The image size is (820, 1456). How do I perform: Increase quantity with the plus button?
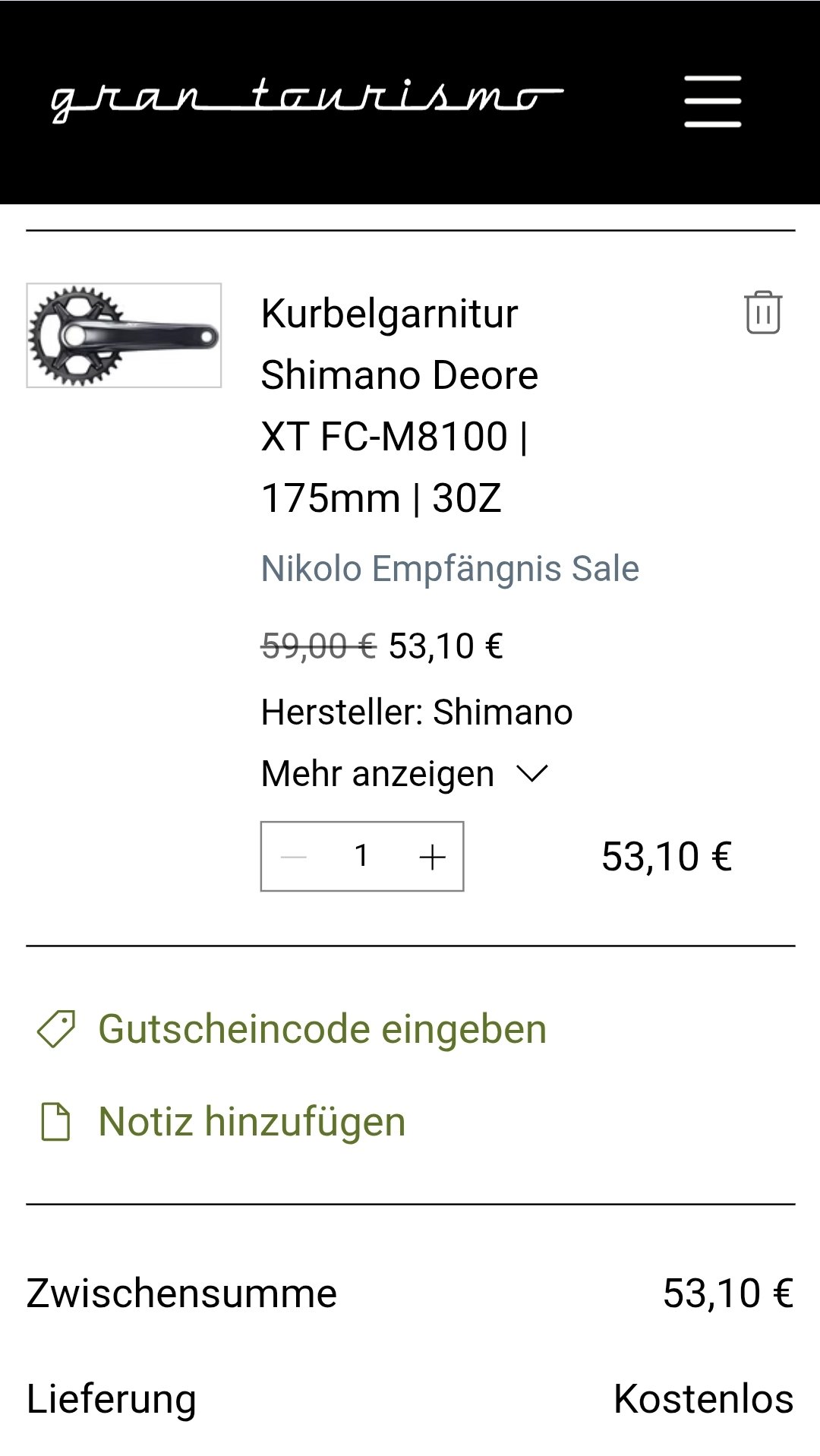(432, 857)
